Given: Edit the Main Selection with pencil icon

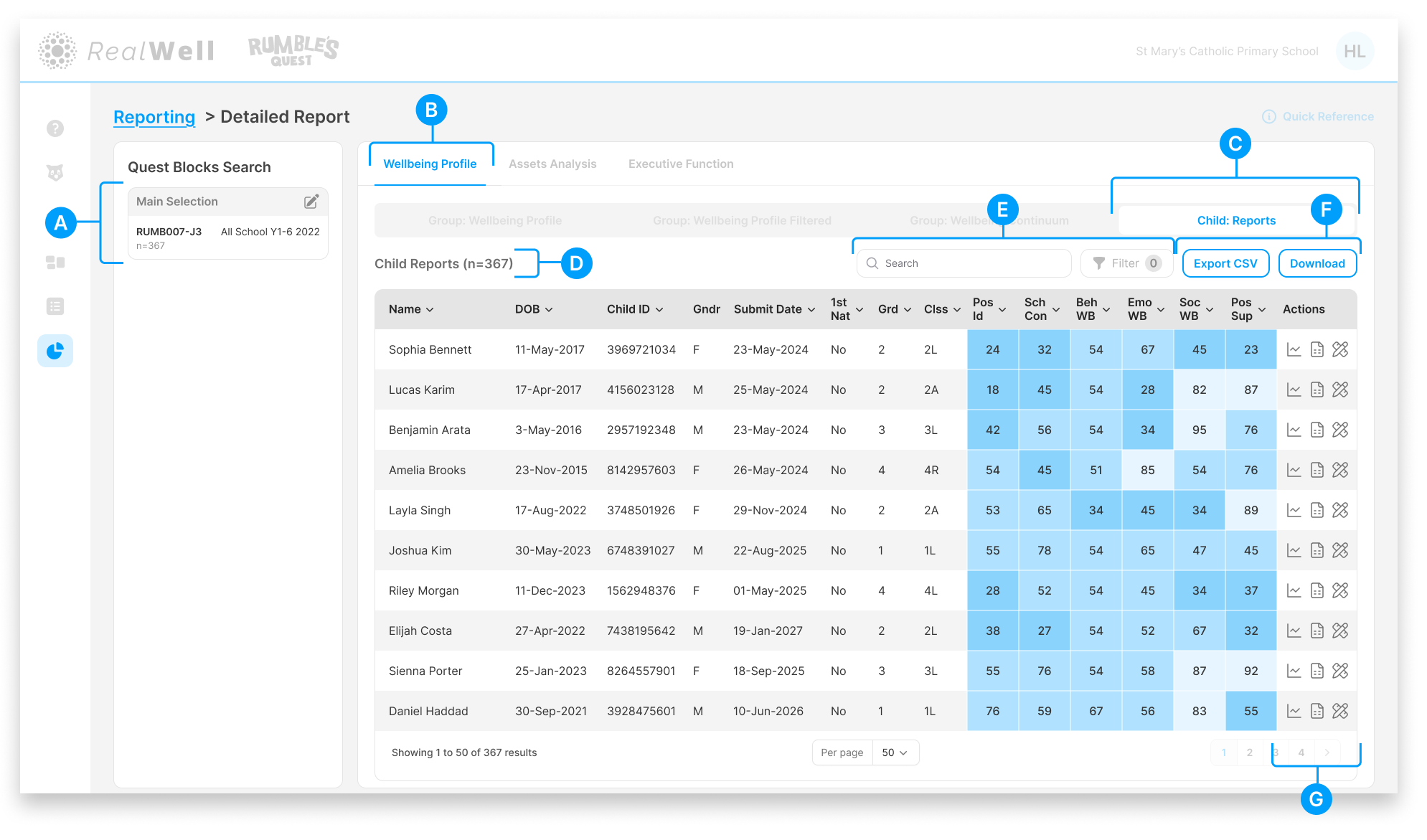Looking at the screenshot, I should click(x=311, y=202).
